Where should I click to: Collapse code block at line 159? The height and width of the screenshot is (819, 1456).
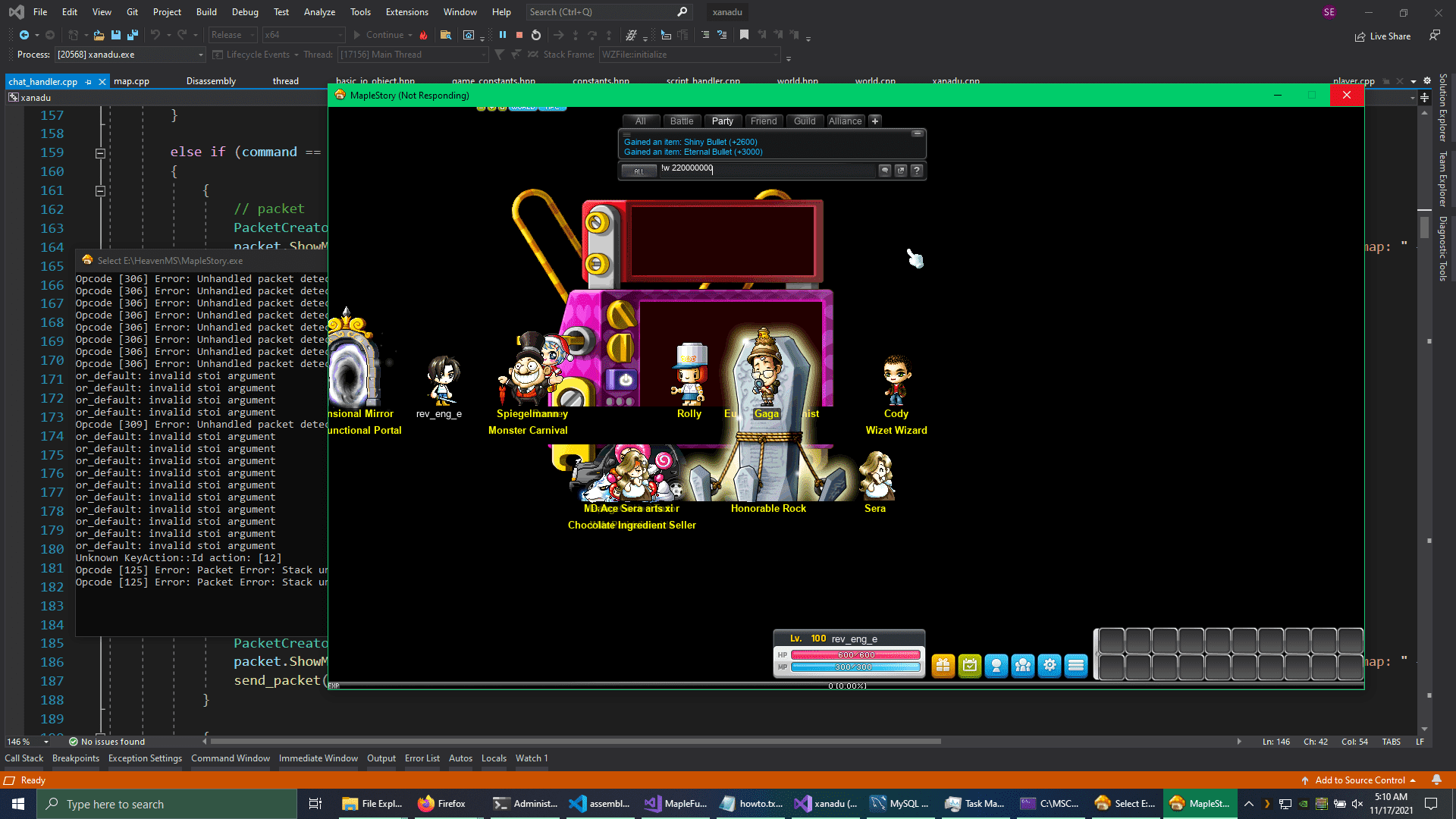[x=100, y=153]
